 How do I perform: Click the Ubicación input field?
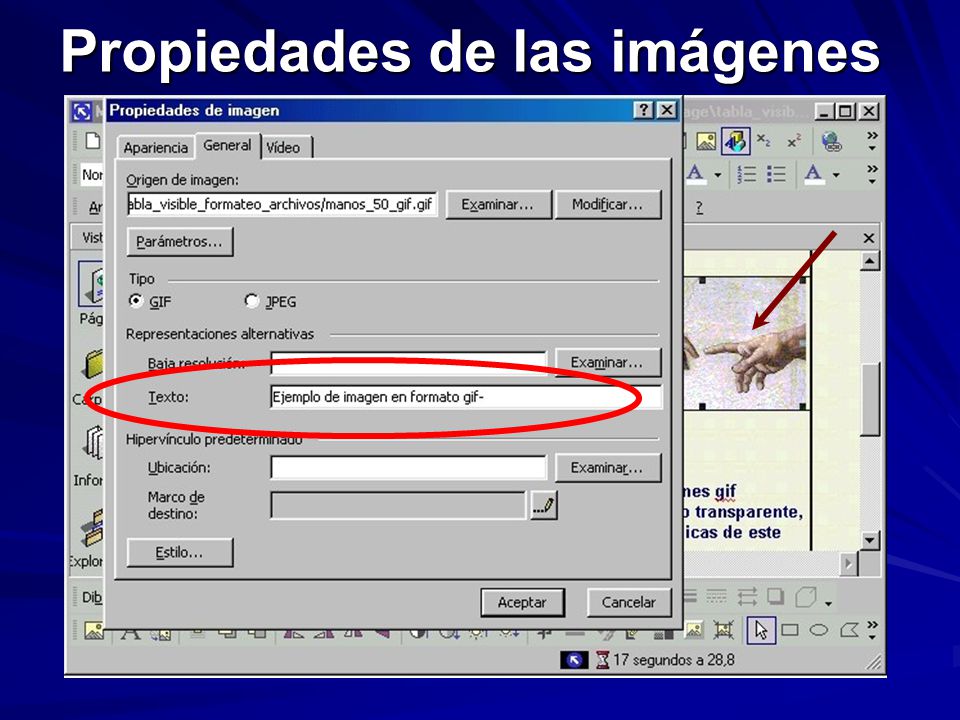coord(408,468)
